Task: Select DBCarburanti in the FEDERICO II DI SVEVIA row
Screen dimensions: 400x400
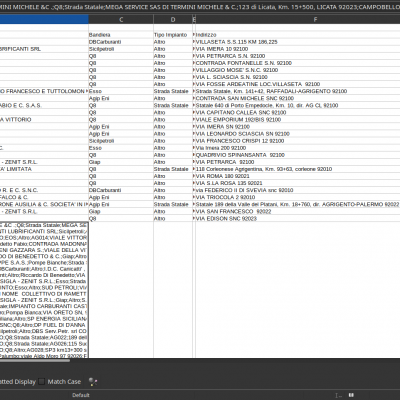Action: pos(121,190)
